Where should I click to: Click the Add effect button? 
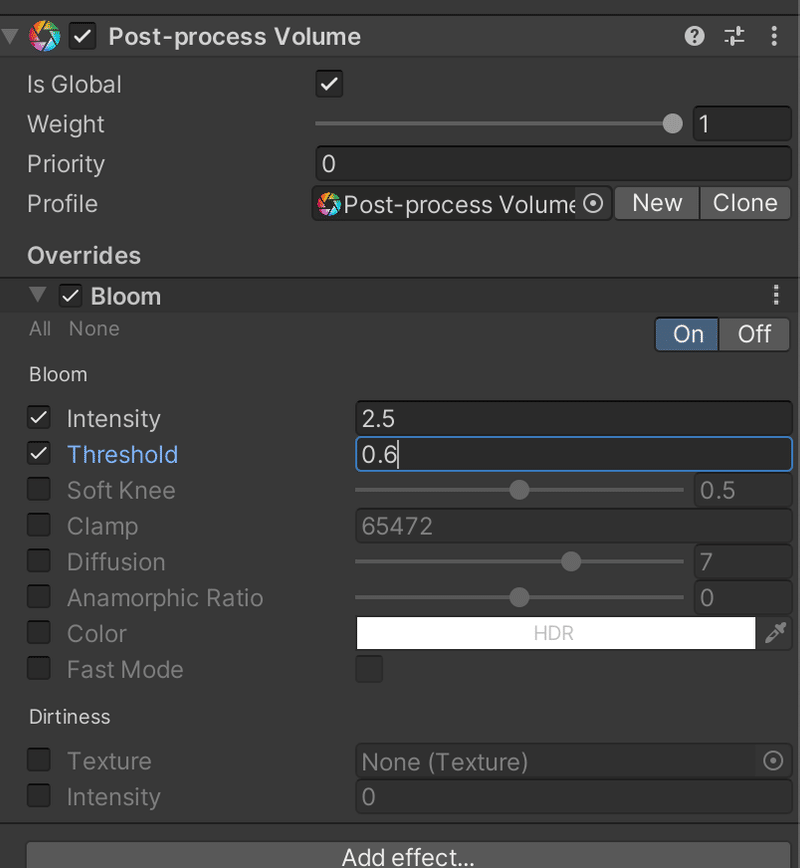click(x=408, y=855)
